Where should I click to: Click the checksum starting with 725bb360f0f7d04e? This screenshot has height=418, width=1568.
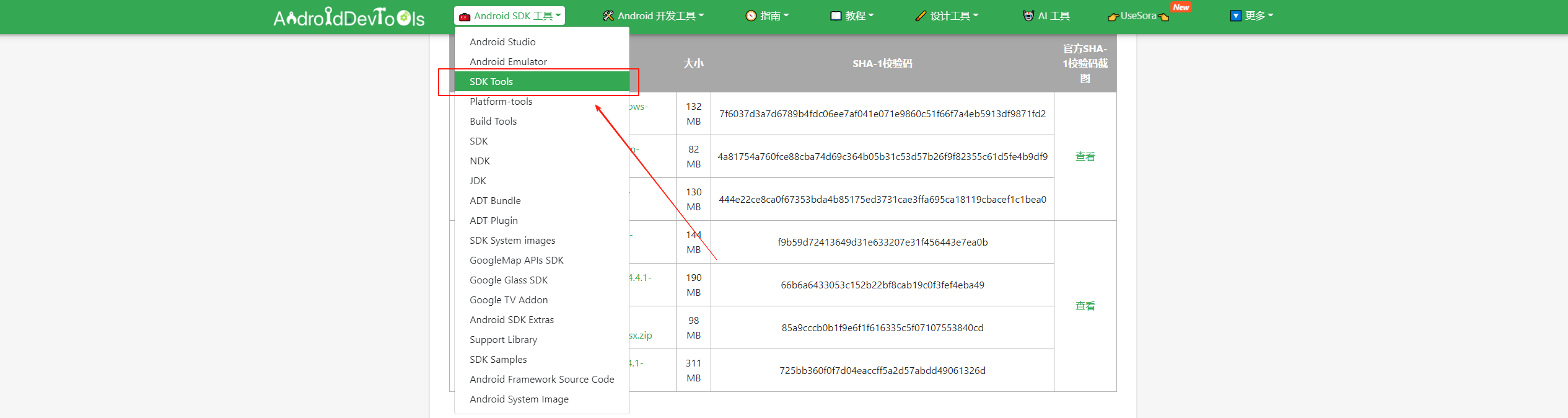pyautogui.click(x=882, y=370)
